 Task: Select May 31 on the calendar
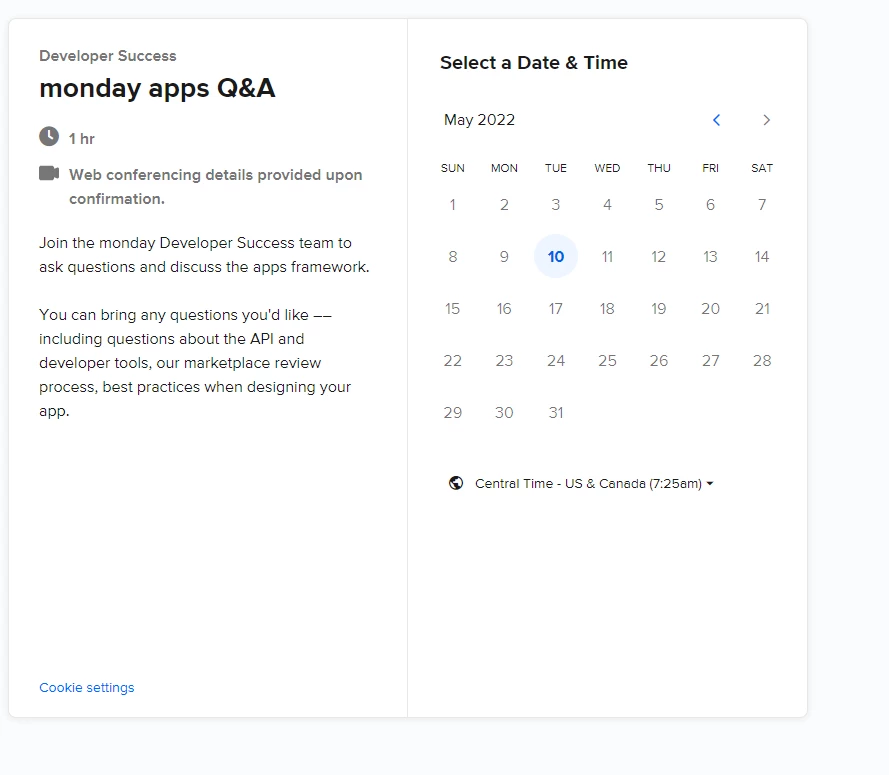556,413
